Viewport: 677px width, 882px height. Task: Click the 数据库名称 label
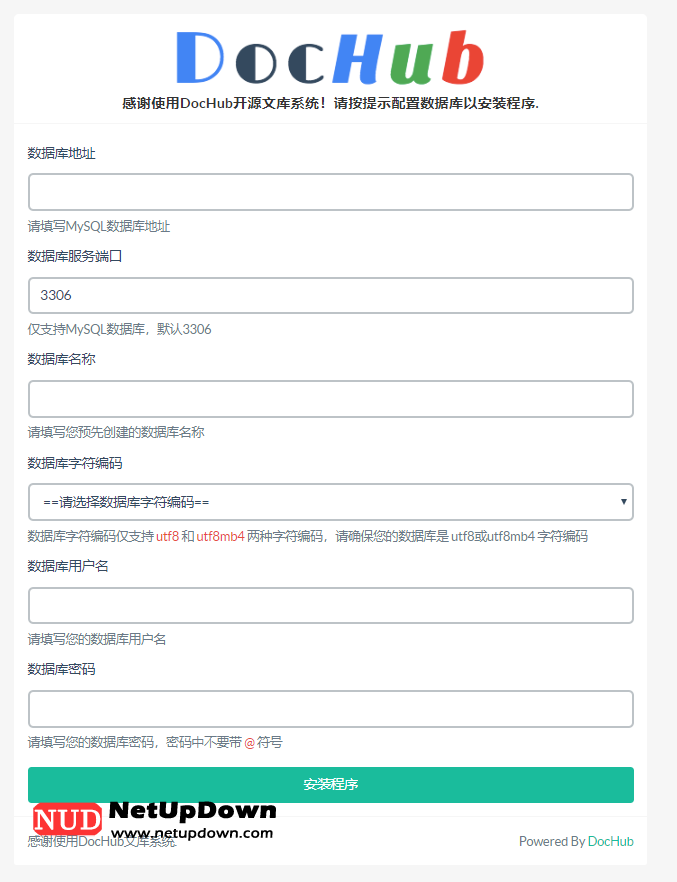(61, 359)
